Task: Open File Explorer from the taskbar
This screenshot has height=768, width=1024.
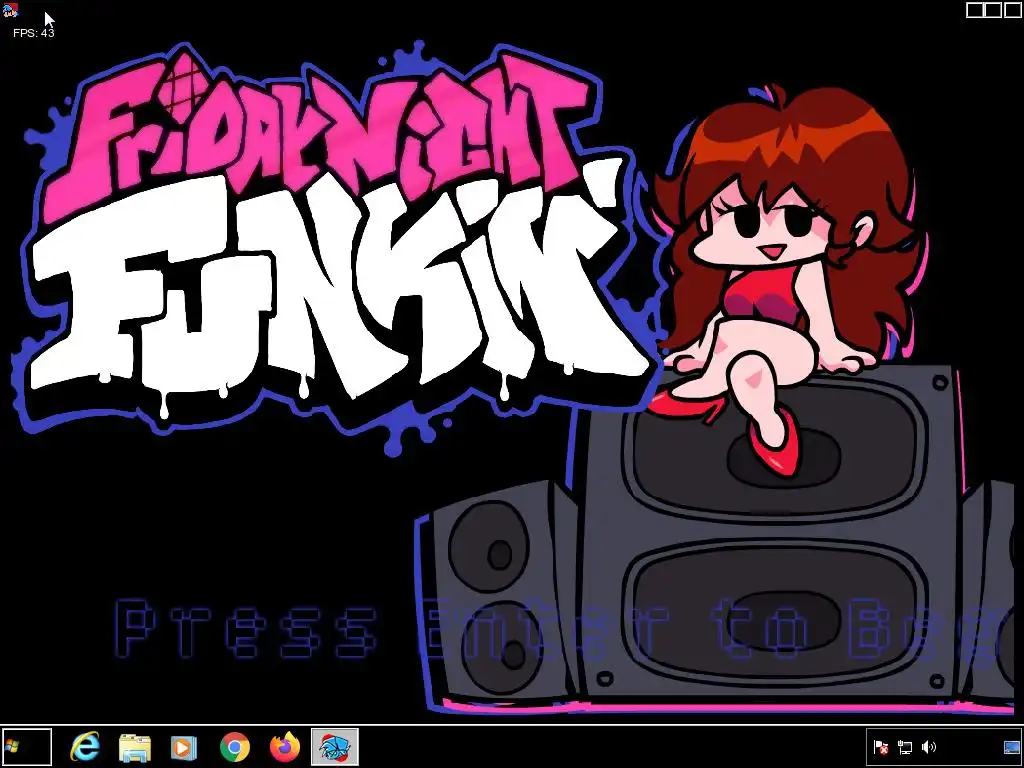Action: pyautogui.click(x=135, y=747)
